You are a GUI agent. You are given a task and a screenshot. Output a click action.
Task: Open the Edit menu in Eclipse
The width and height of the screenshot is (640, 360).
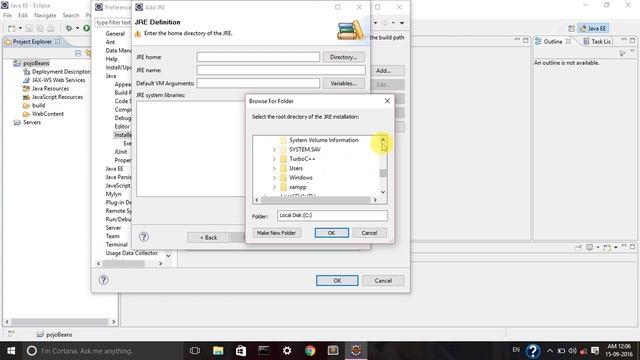[22, 15]
